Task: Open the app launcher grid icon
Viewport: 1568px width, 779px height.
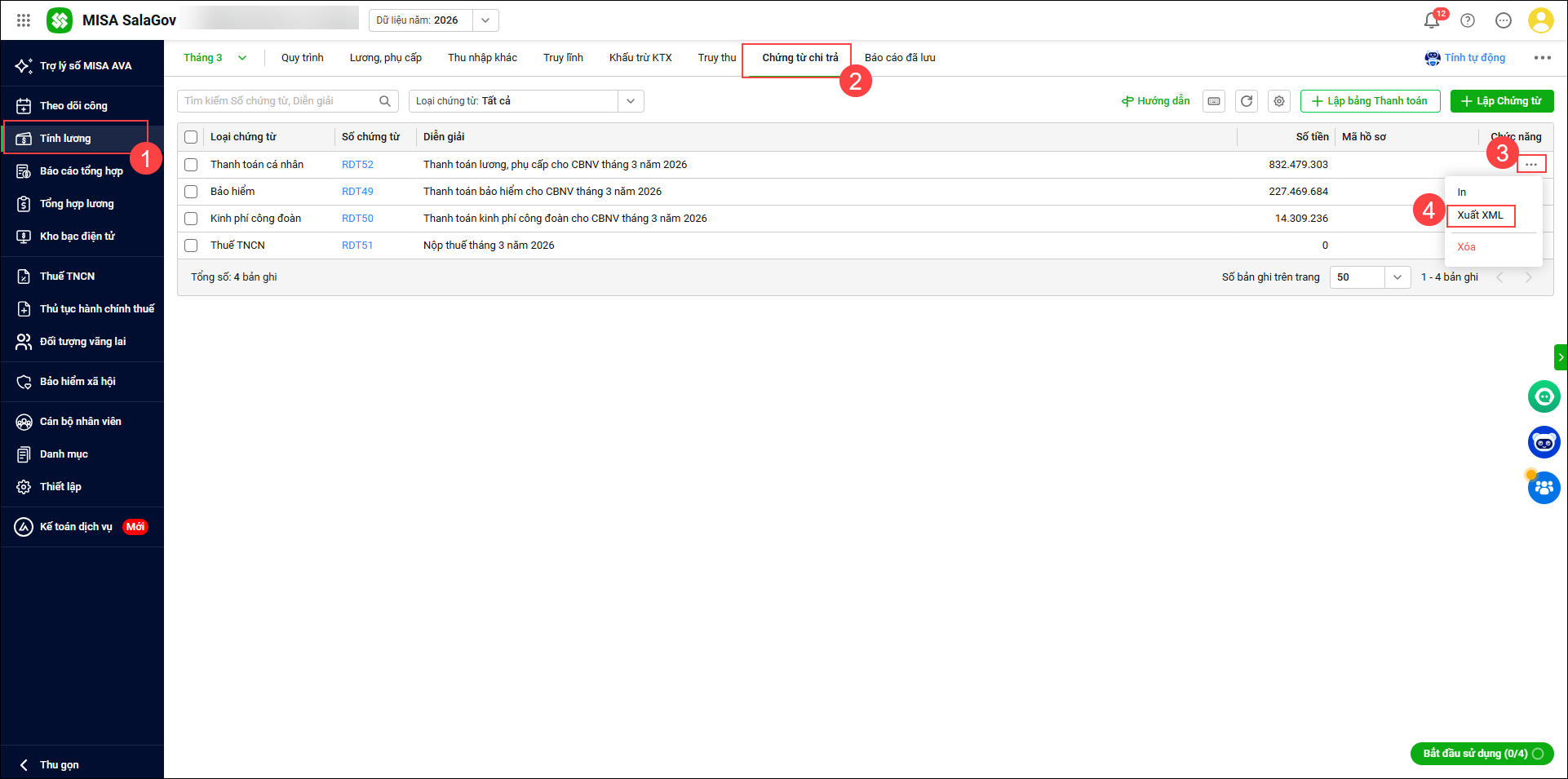Action: [x=24, y=20]
